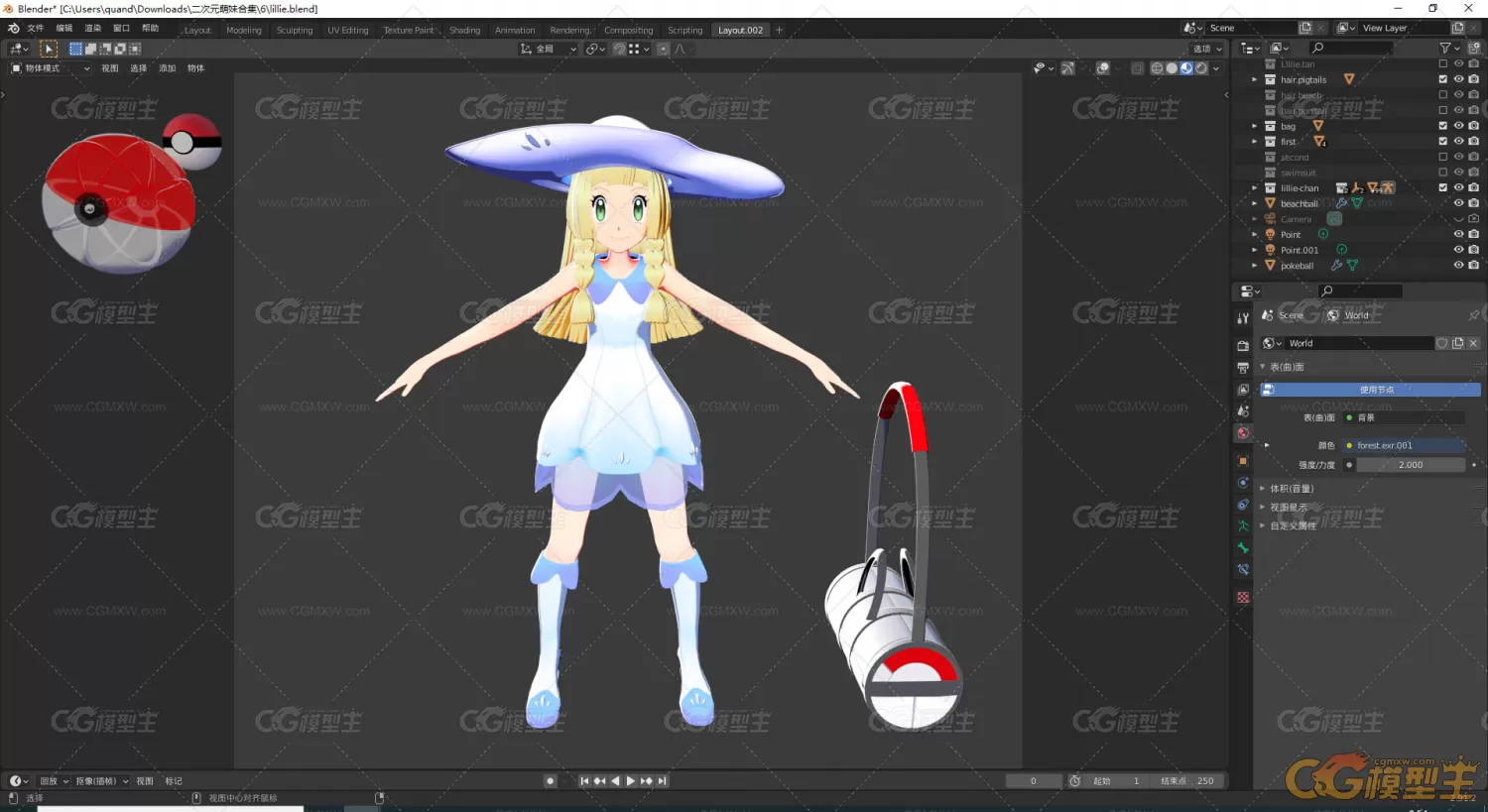Open the Bone properties tab
This screenshot has height=812, width=1488.
click(x=1243, y=548)
